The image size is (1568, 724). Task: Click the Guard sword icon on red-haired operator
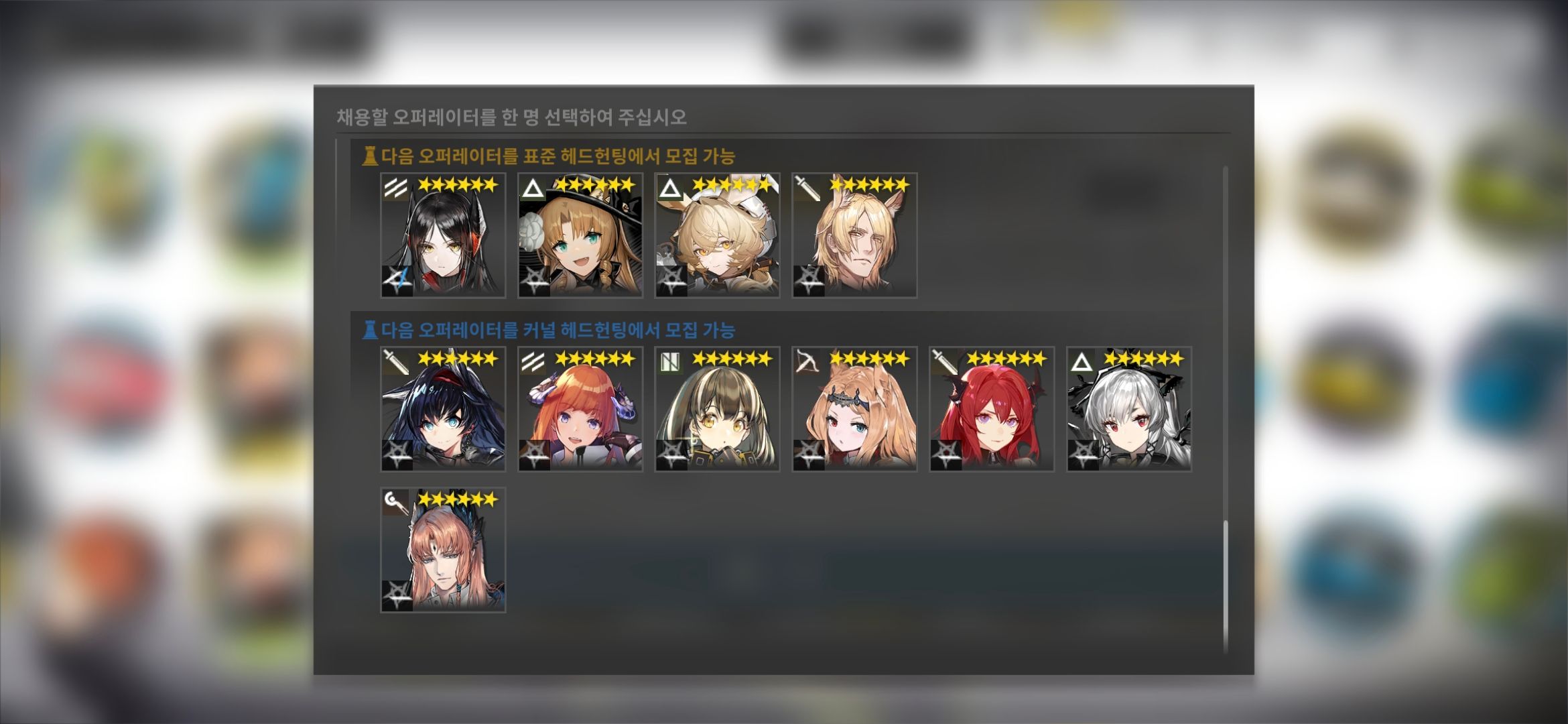pos(944,362)
